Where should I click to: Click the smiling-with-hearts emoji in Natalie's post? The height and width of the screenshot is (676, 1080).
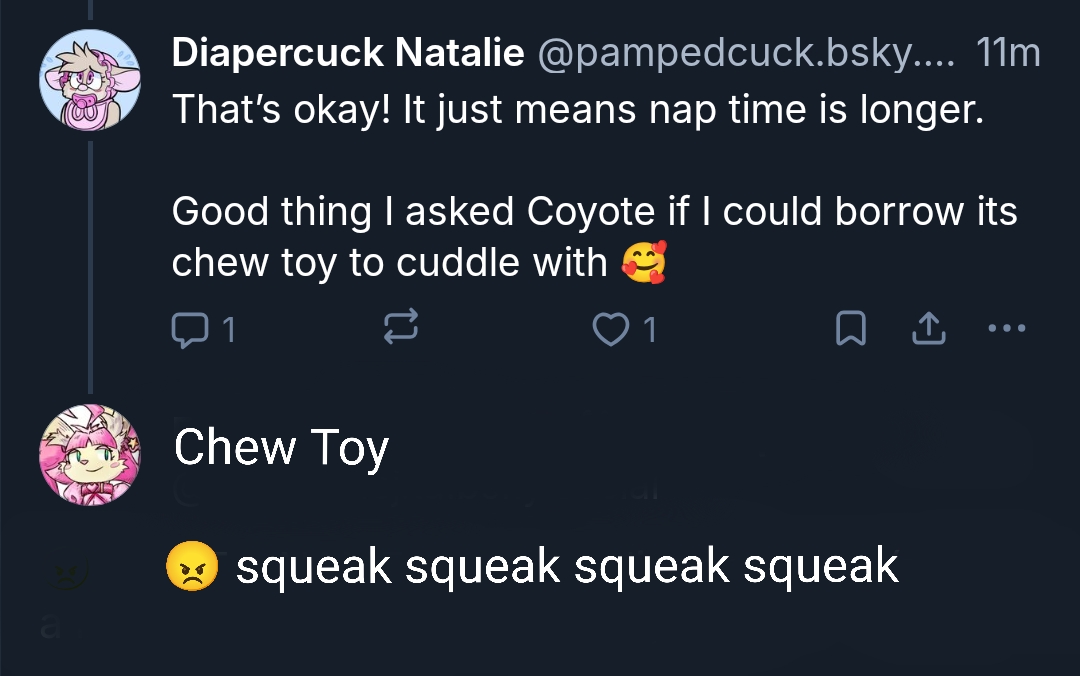(x=643, y=262)
